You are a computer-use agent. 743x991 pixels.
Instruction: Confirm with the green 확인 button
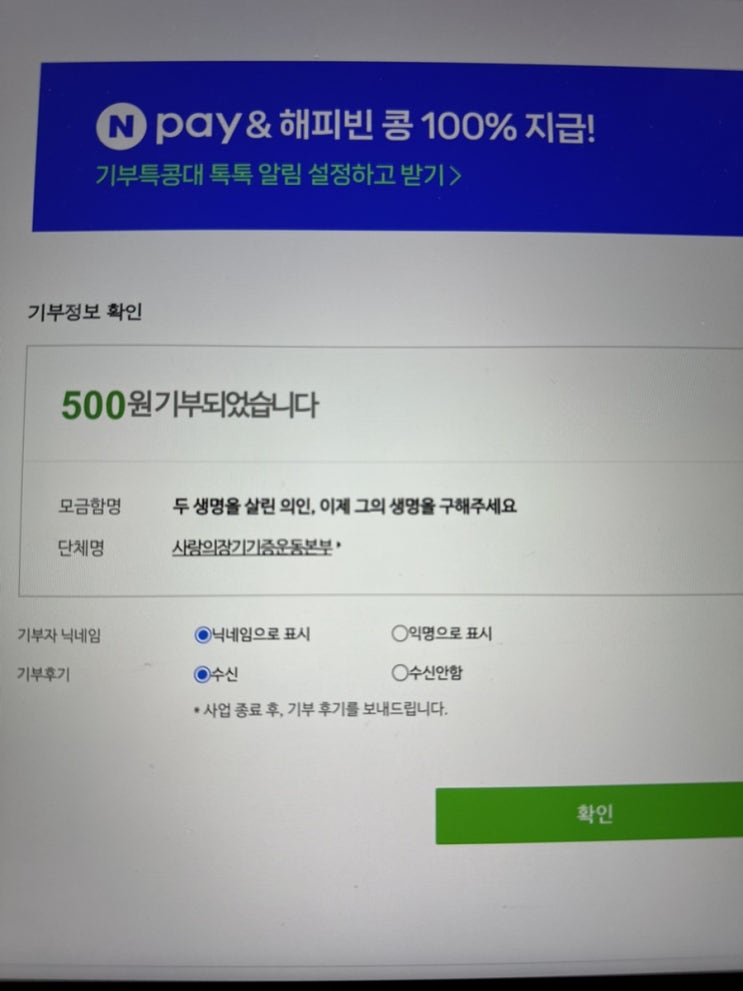(x=589, y=813)
